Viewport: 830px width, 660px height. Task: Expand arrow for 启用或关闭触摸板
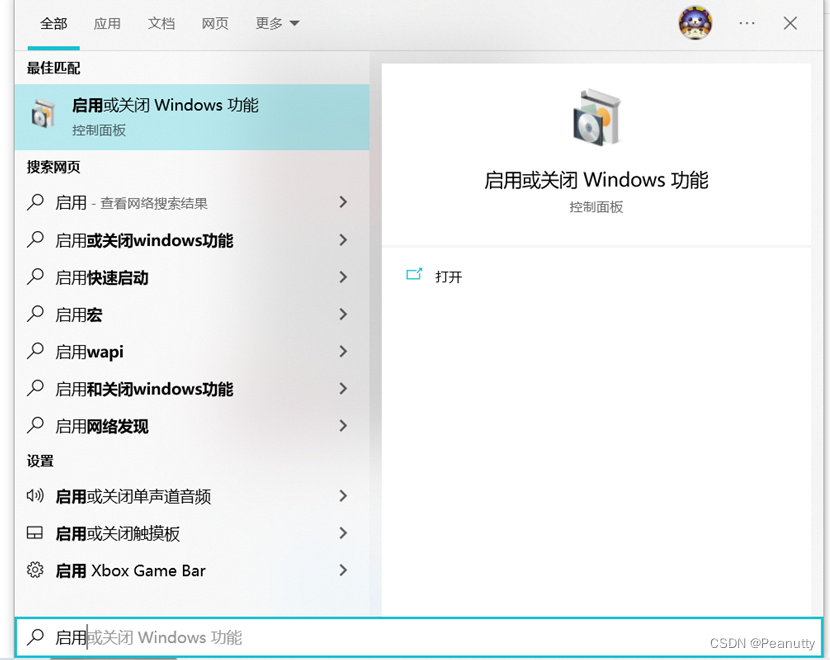coord(343,533)
